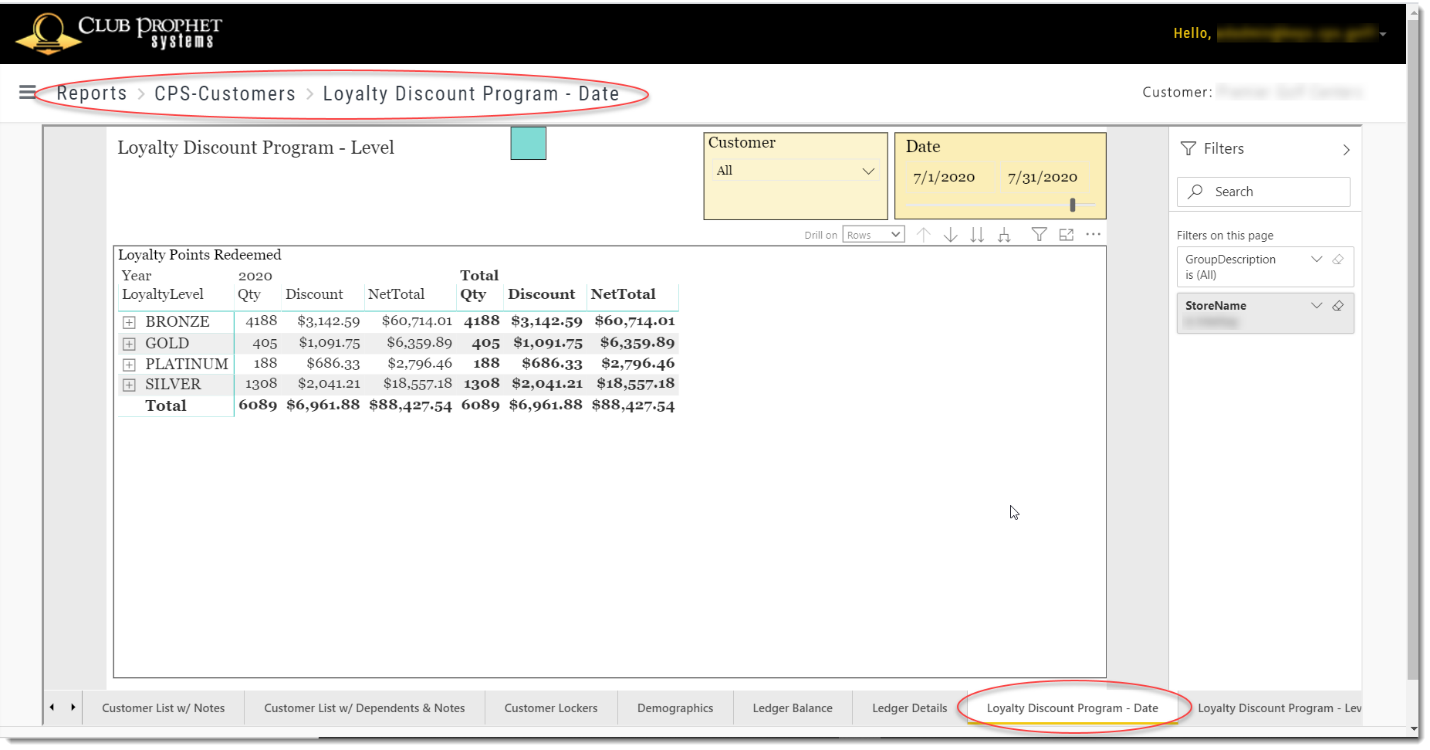
Task: Open visual More options ellipsis
Action: coord(1093,234)
